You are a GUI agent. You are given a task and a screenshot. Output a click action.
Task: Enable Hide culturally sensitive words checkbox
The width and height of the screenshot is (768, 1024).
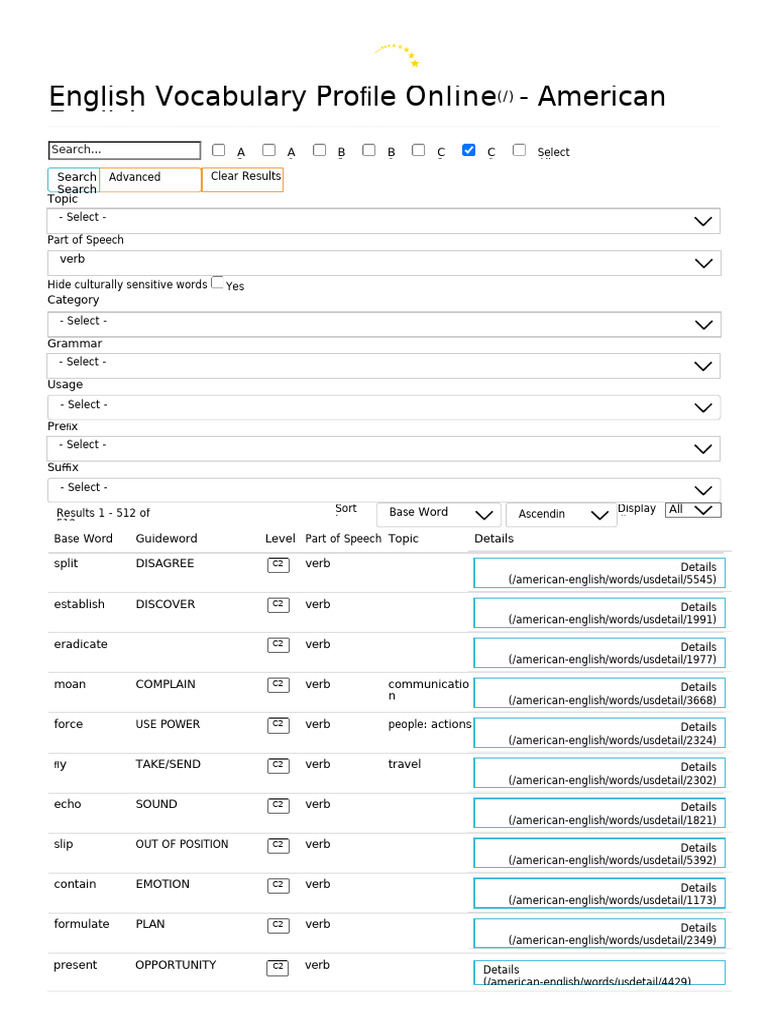click(217, 283)
